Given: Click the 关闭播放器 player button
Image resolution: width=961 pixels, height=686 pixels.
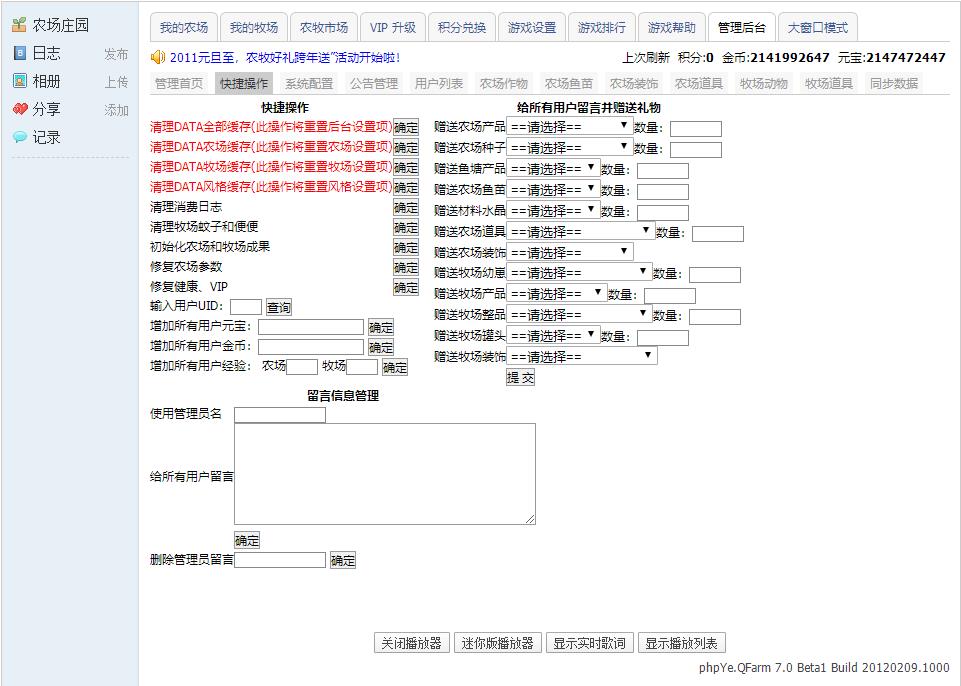Looking at the screenshot, I should 411,642.
